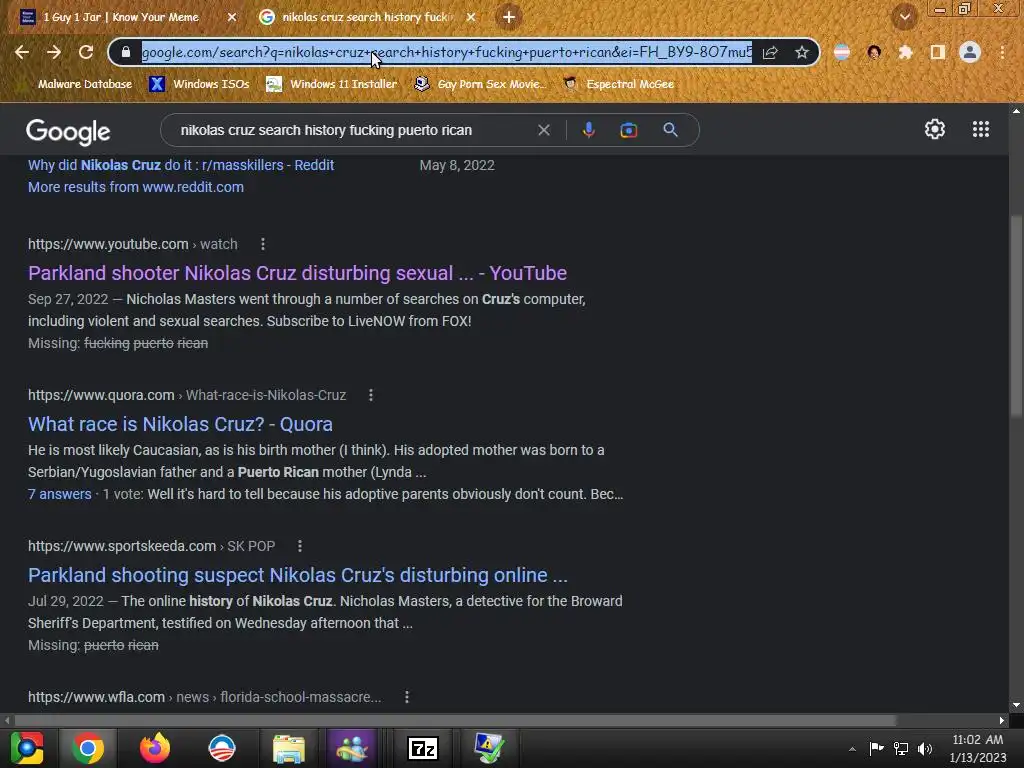
Task: Start a voice search with the microphone
Action: [588, 130]
